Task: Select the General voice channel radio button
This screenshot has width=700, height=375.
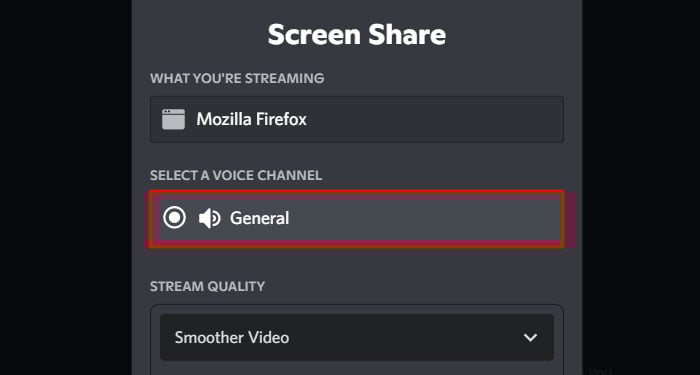Action: 174,218
